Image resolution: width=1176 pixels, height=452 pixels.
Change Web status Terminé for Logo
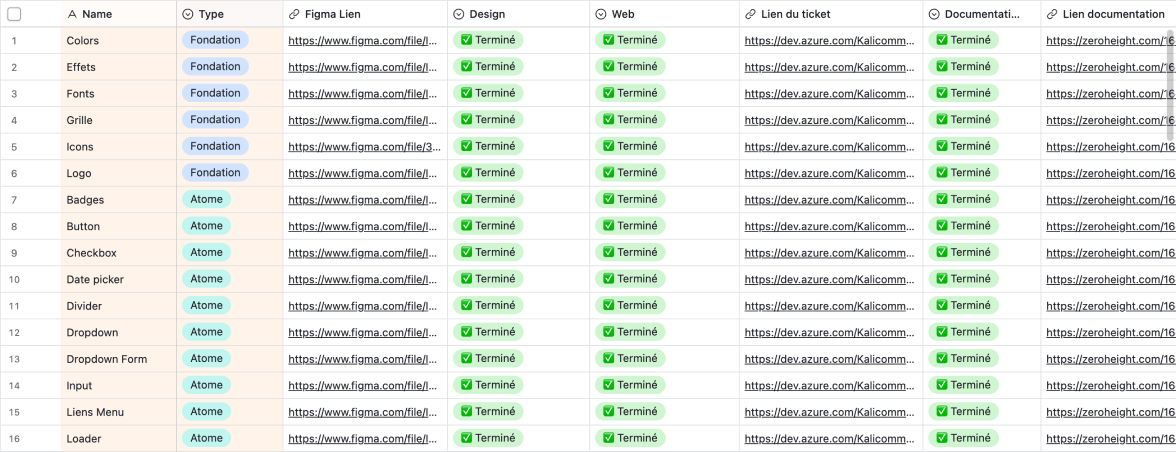click(630, 172)
